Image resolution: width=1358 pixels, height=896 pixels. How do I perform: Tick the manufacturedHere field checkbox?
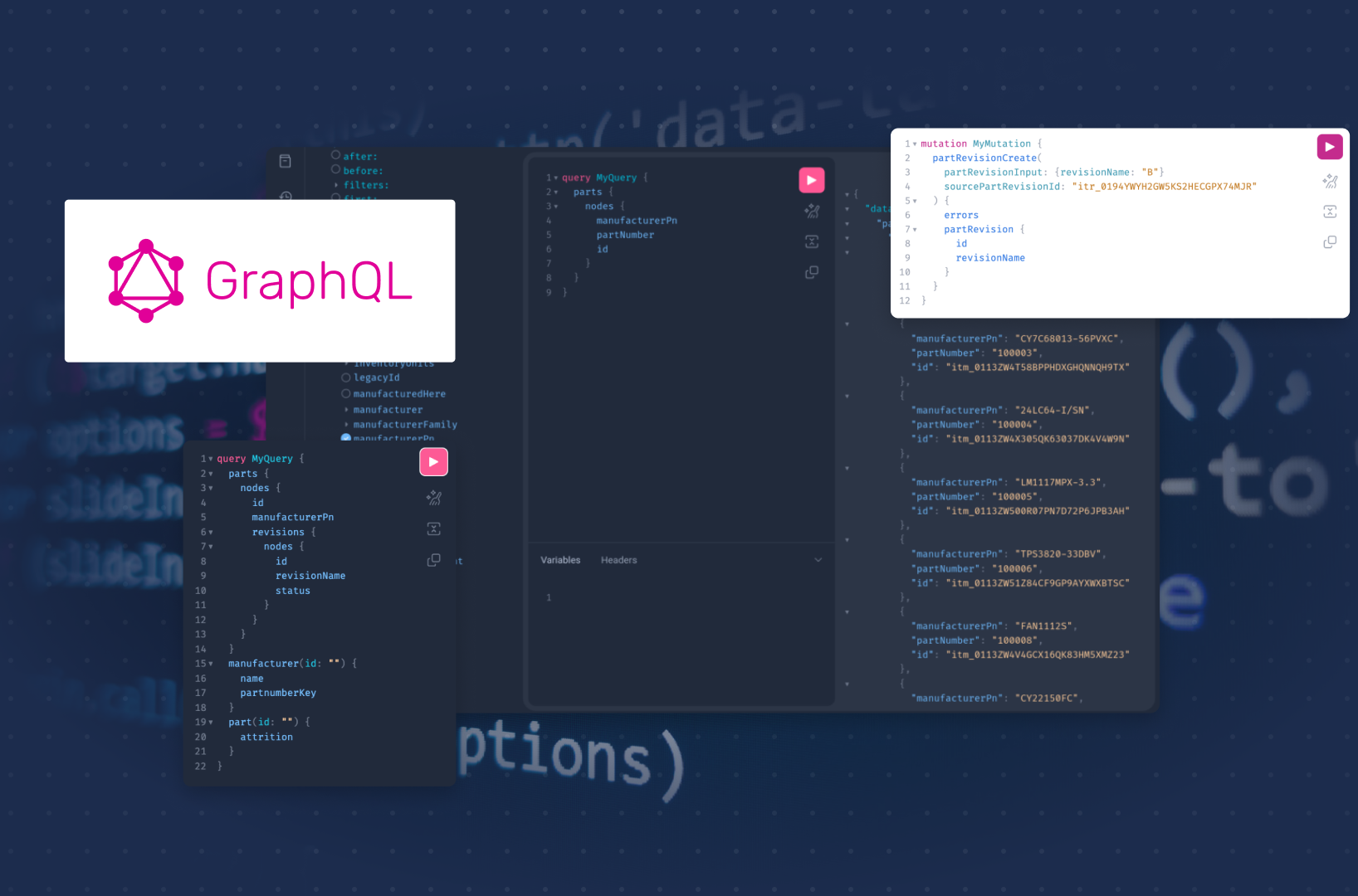[x=346, y=393]
